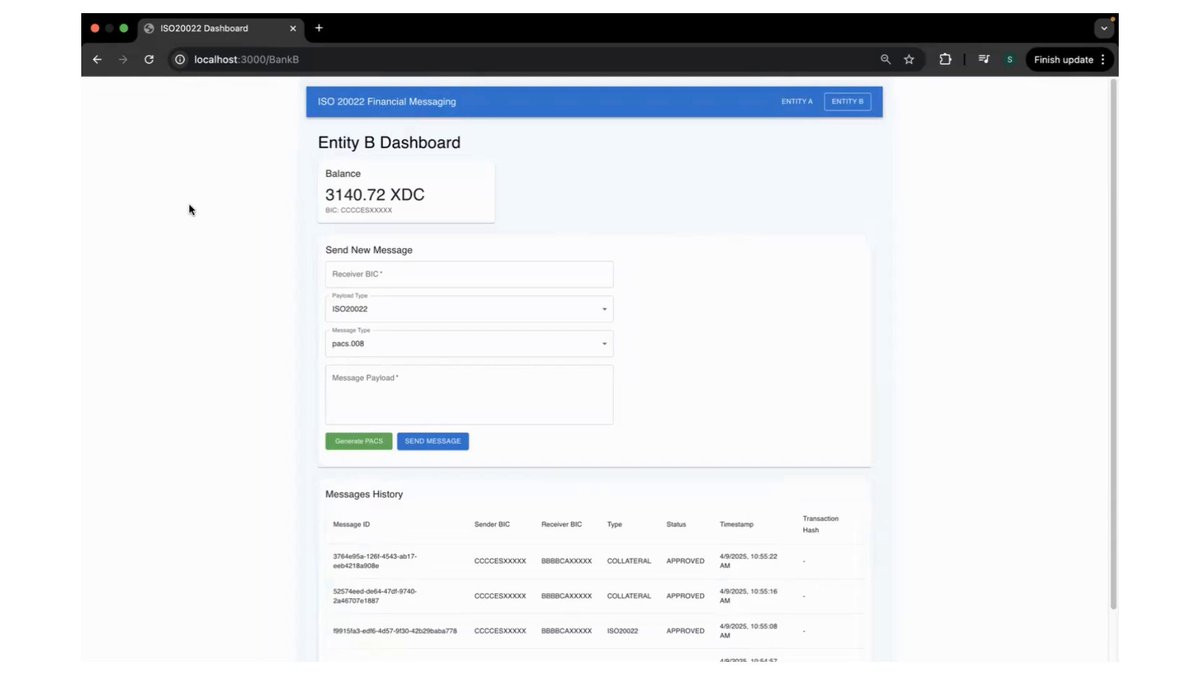The image size is (1200, 675).
Task: Reload the page with refresh icon
Action: coord(149,60)
